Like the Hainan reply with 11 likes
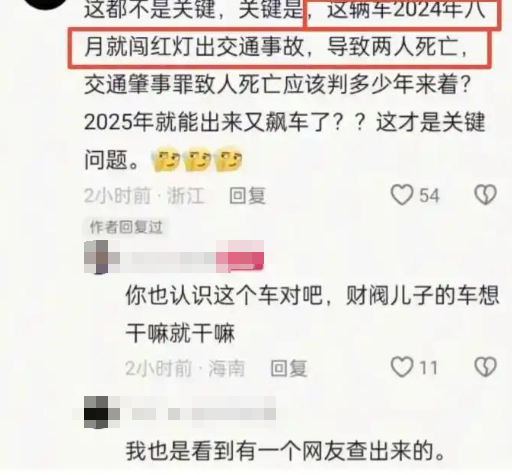This screenshot has height=475, width=512. click(402, 367)
